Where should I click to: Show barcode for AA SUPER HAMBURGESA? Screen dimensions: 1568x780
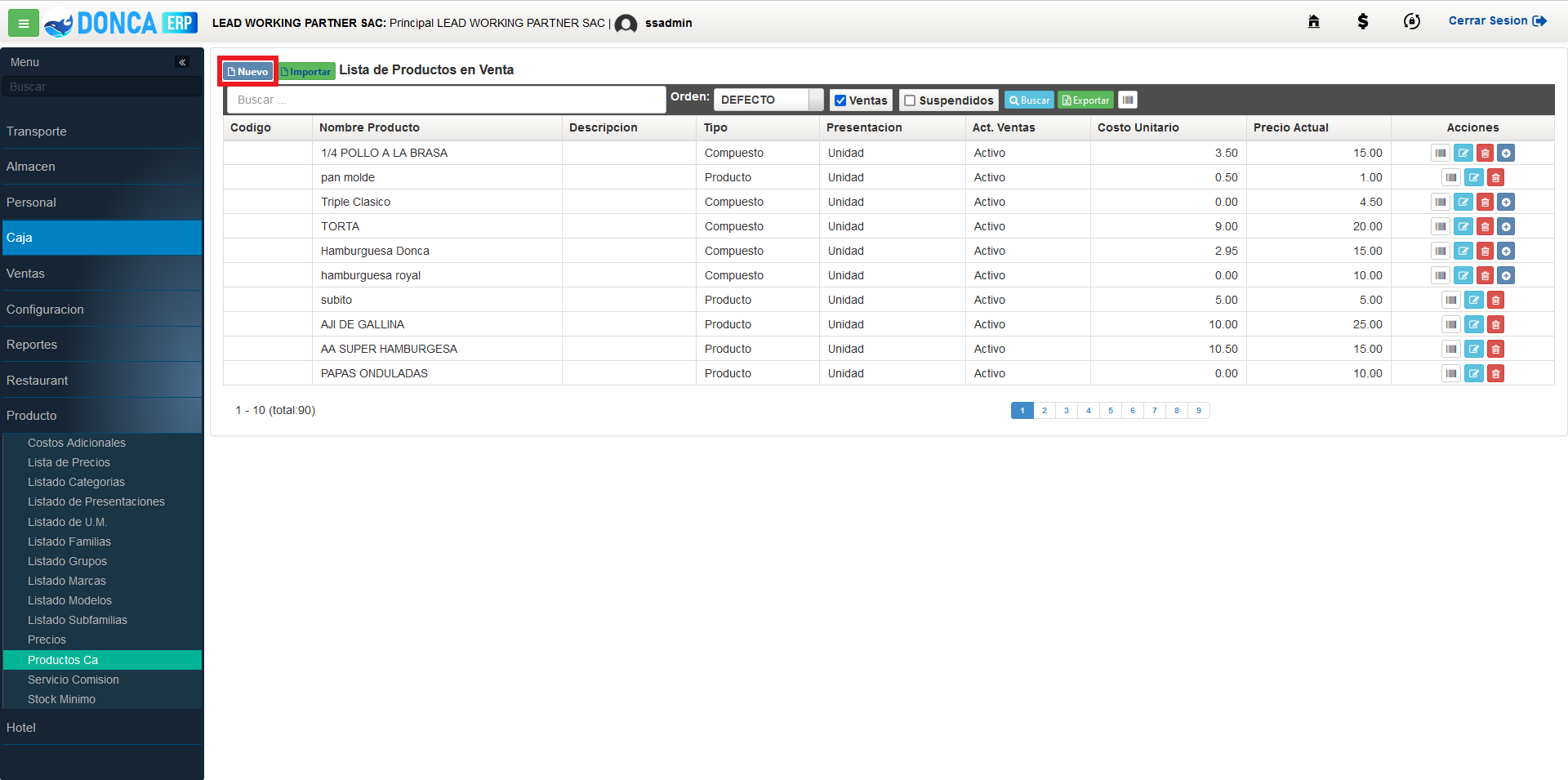click(x=1451, y=349)
